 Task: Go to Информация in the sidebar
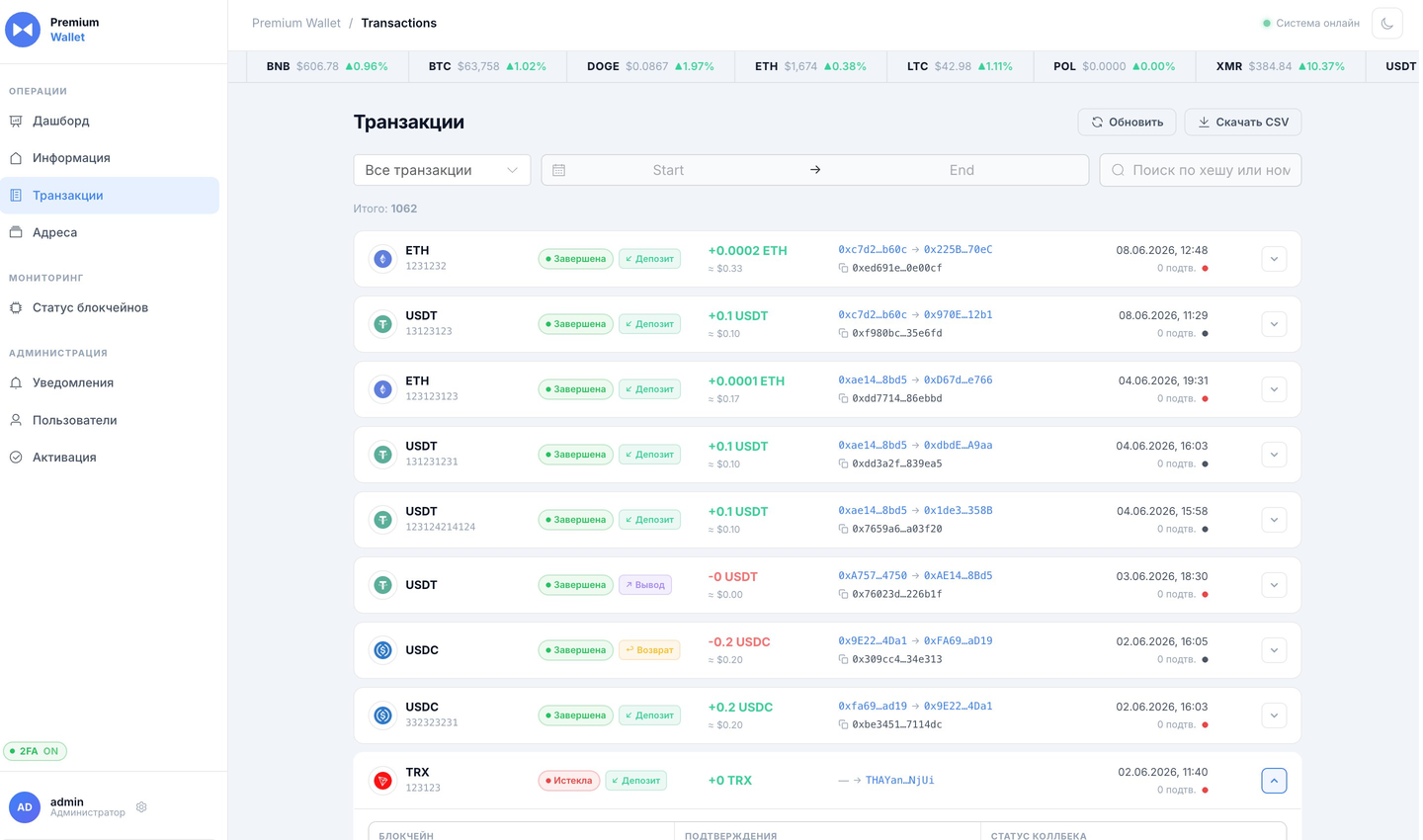[x=110, y=158]
